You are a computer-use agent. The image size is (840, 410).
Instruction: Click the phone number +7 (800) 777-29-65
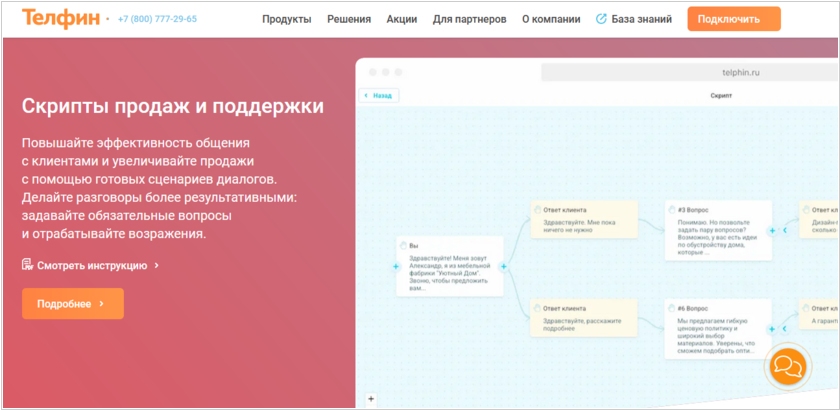tap(158, 19)
